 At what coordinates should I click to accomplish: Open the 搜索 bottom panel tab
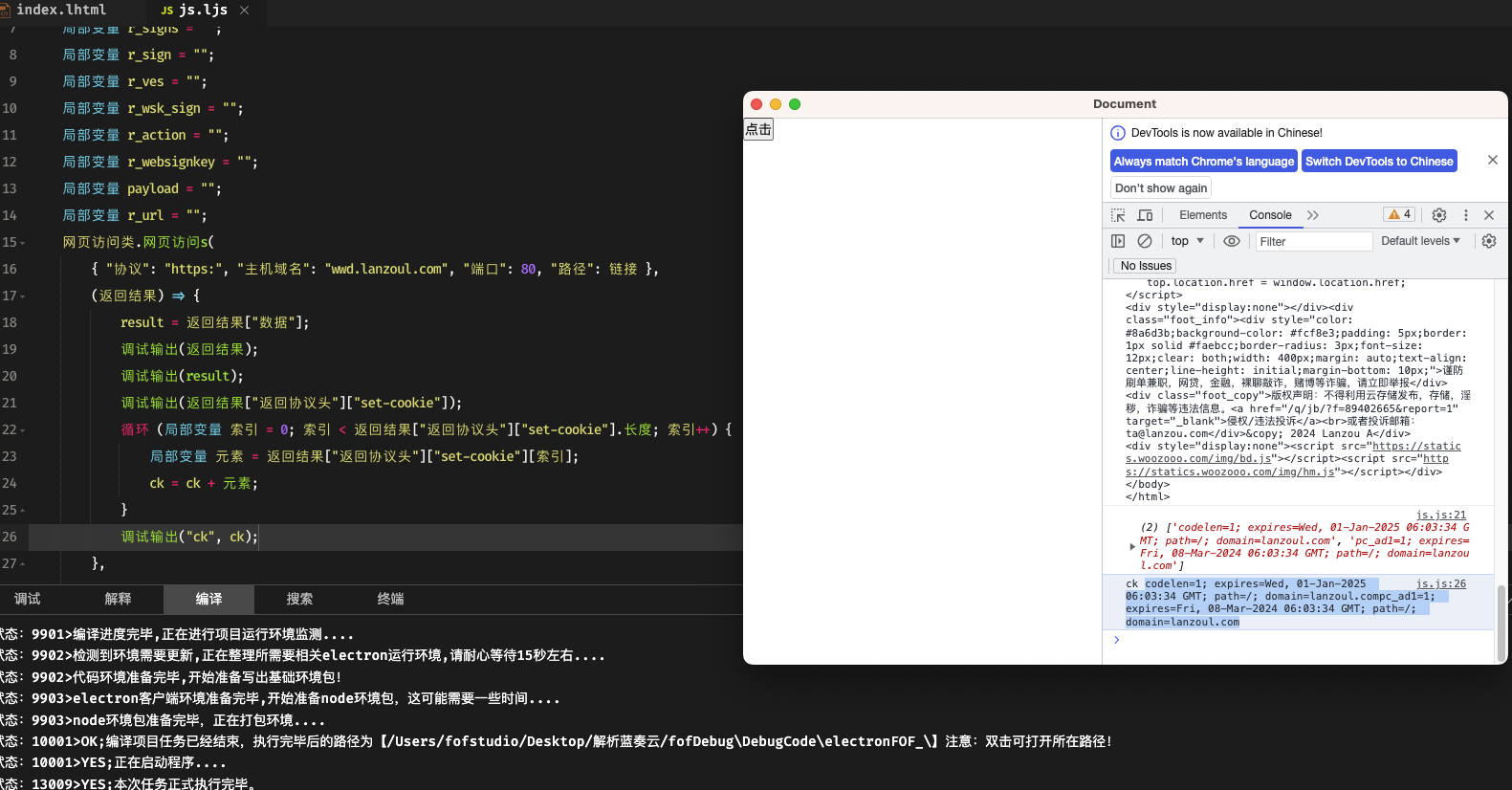[x=300, y=599]
